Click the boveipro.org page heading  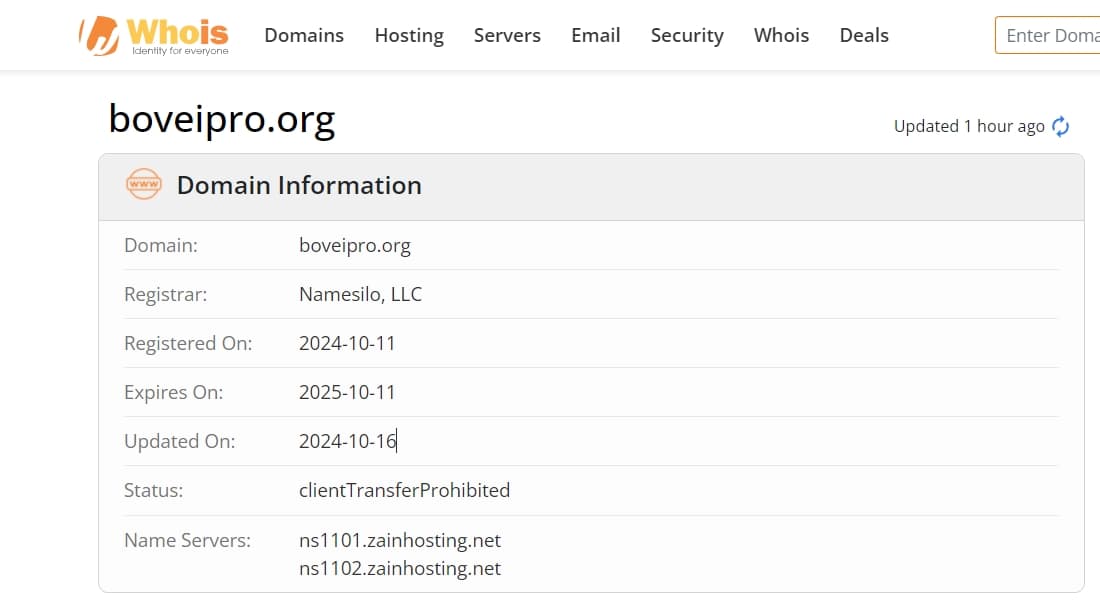tap(222, 119)
